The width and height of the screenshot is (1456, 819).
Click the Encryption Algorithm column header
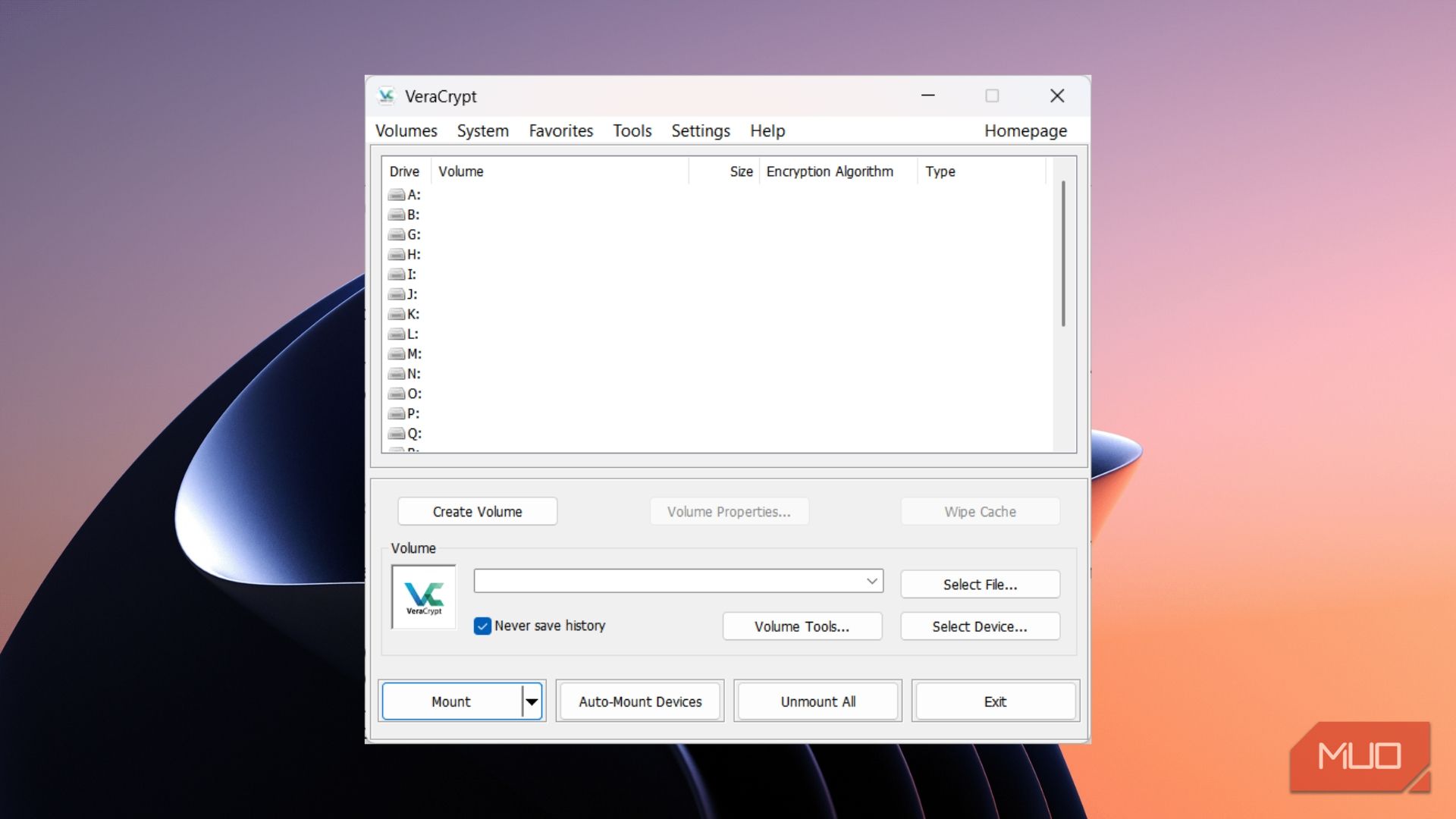[838, 171]
